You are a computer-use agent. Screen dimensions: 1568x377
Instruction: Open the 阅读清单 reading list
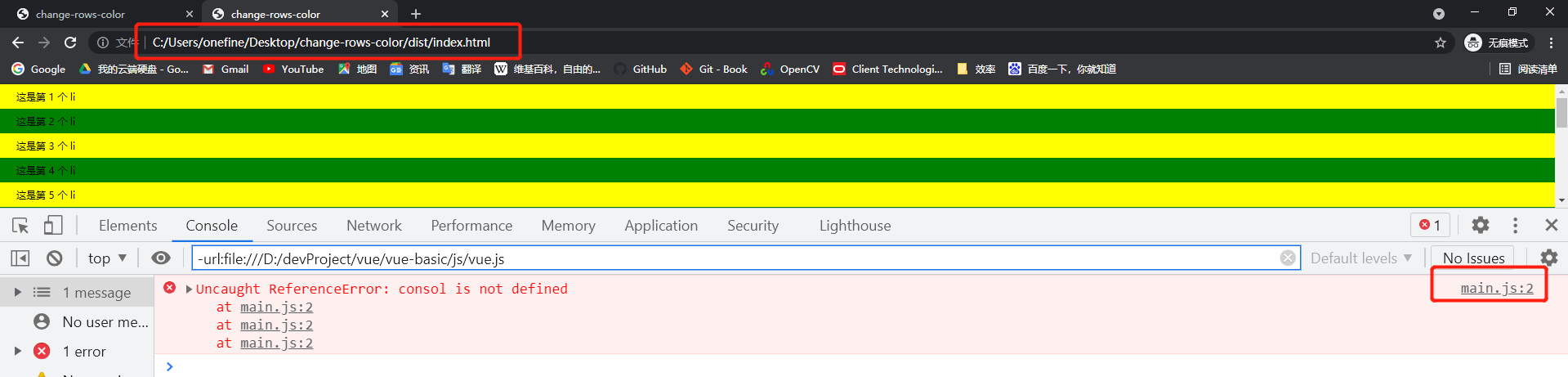click(1528, 70)
